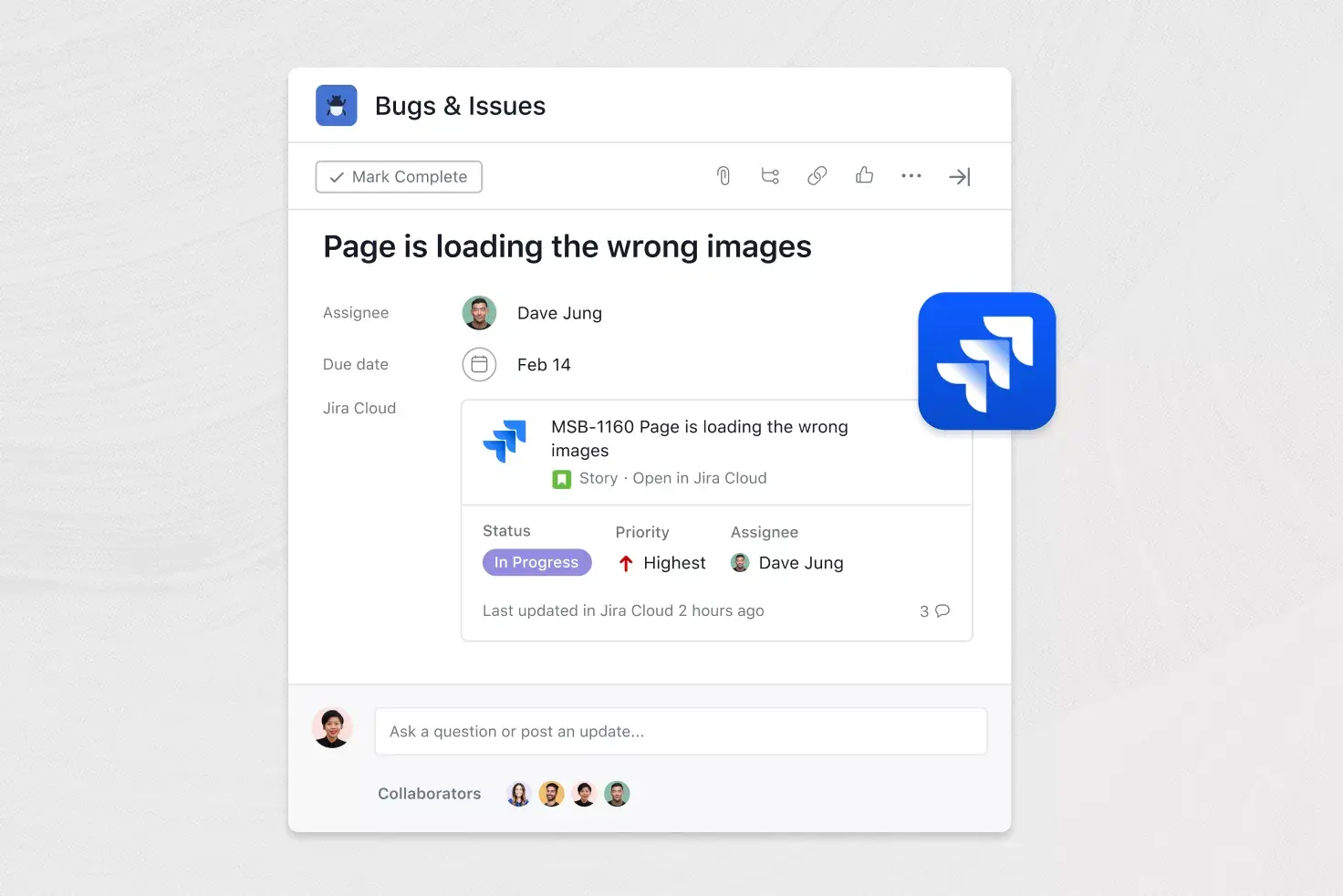This screenshot has width=1343, height=896.
Task: Open in Jira Cloud
Action: pyautogui.click(x=699, y=477)
